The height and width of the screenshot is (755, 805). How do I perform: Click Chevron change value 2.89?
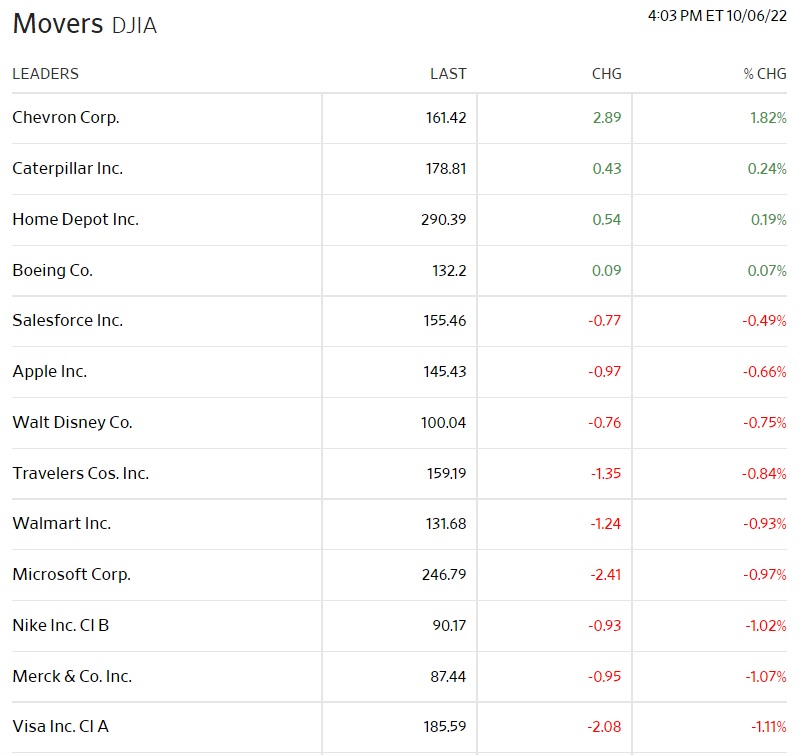[607, 118]
